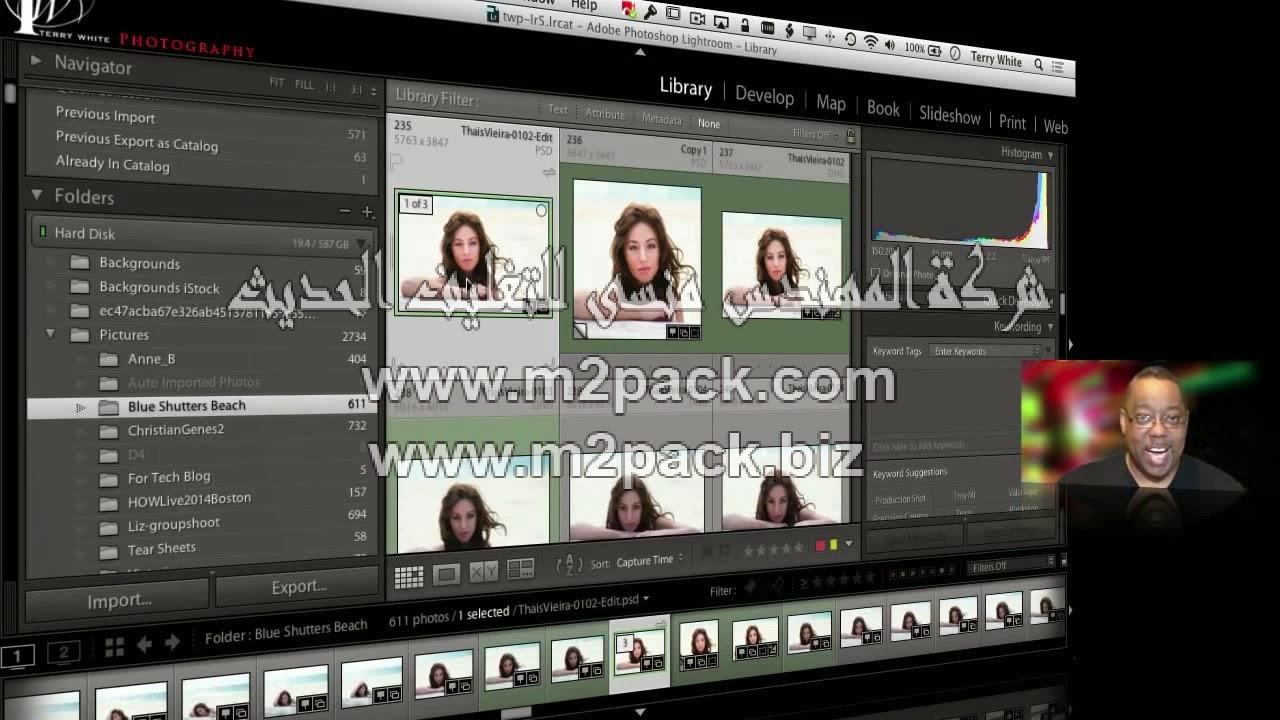Open Sort Capture Time dropdown
Viewport: 1280px width, 720px height.
650,561
